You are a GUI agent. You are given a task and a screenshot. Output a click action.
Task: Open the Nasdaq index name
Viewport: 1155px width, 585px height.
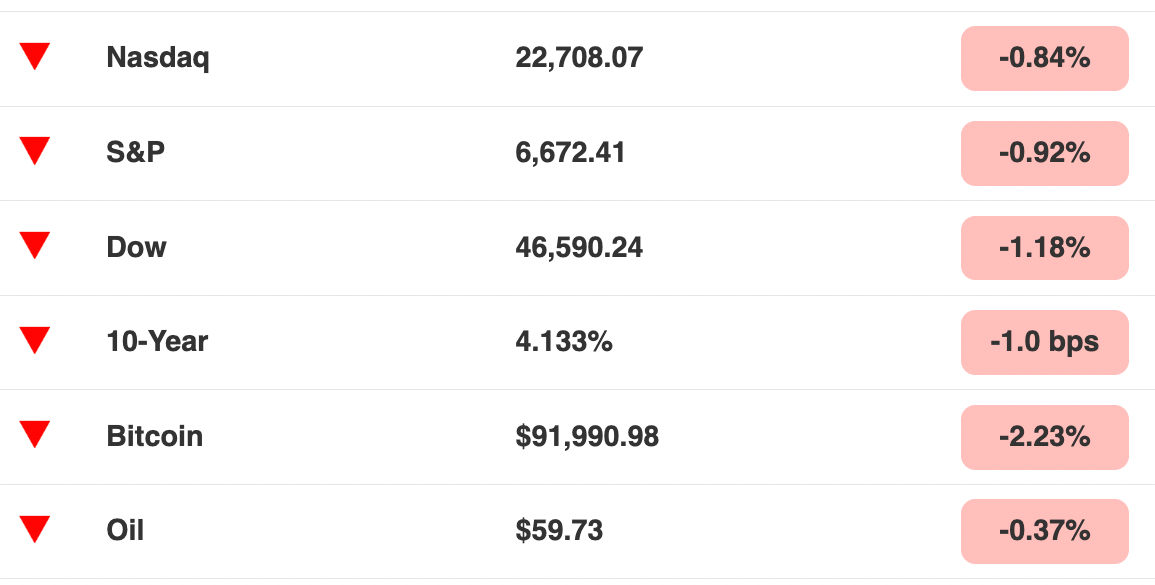click(158, 57)
